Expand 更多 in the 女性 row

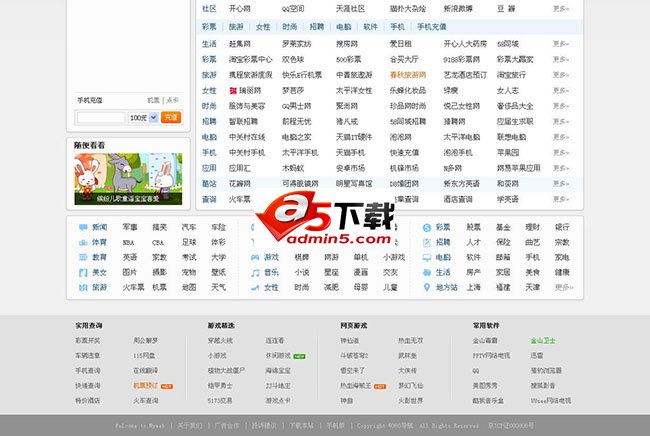(560, 90)
